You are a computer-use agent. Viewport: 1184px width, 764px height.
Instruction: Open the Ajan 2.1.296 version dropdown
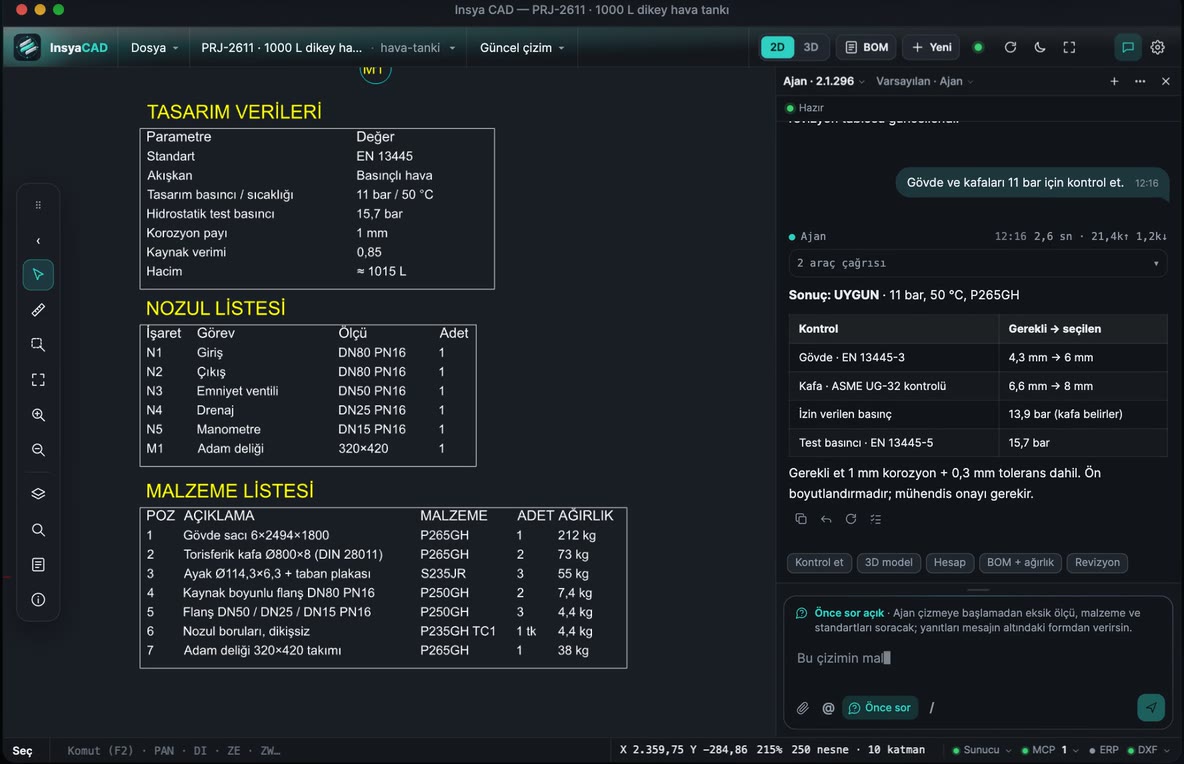(823, 82)
